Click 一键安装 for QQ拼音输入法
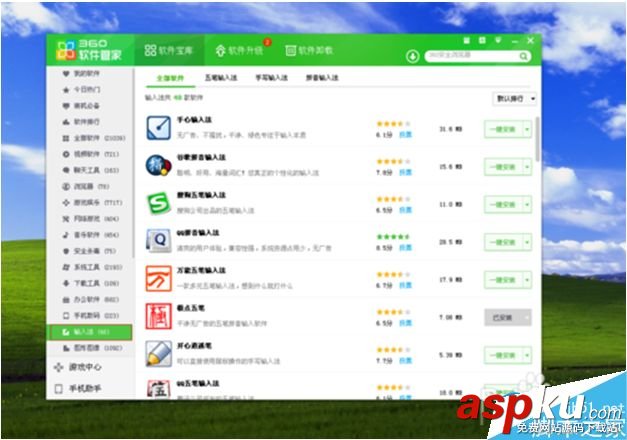The image size is (627, 440). 503,242
